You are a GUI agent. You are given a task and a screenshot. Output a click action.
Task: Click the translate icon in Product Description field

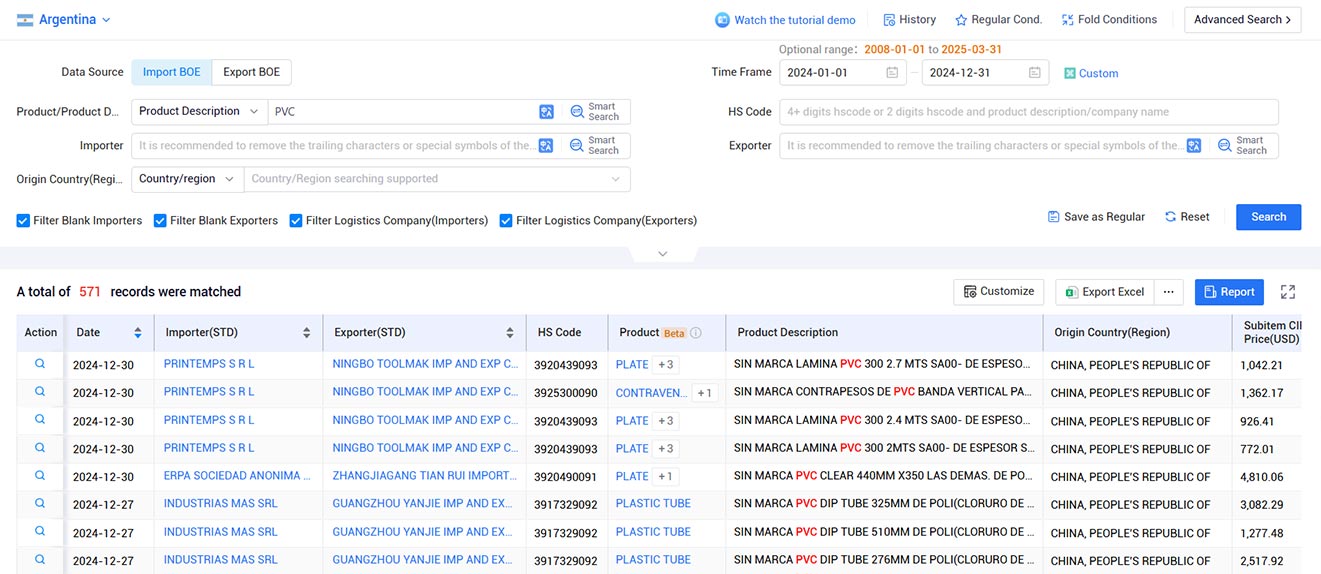(546, 112)
